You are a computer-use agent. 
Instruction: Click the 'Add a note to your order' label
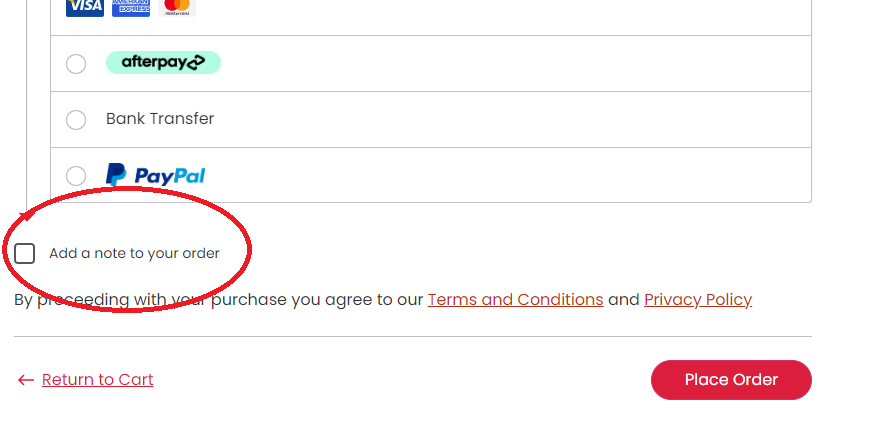pyautogui.click(x=134, y=253)
